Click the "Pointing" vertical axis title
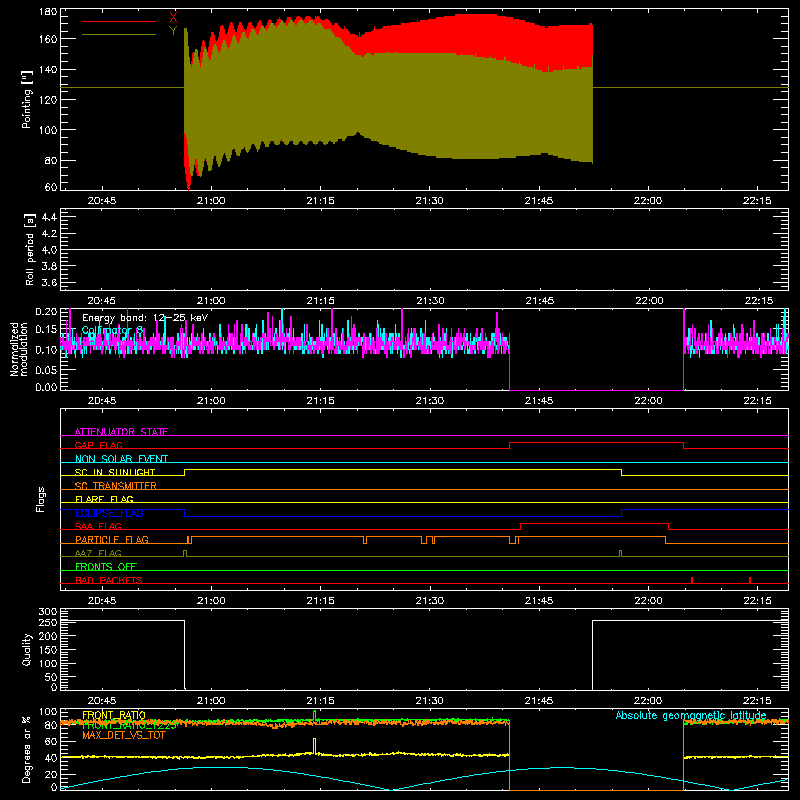The width and height of the screenshot is (800, 800). [x=27, y=99]
